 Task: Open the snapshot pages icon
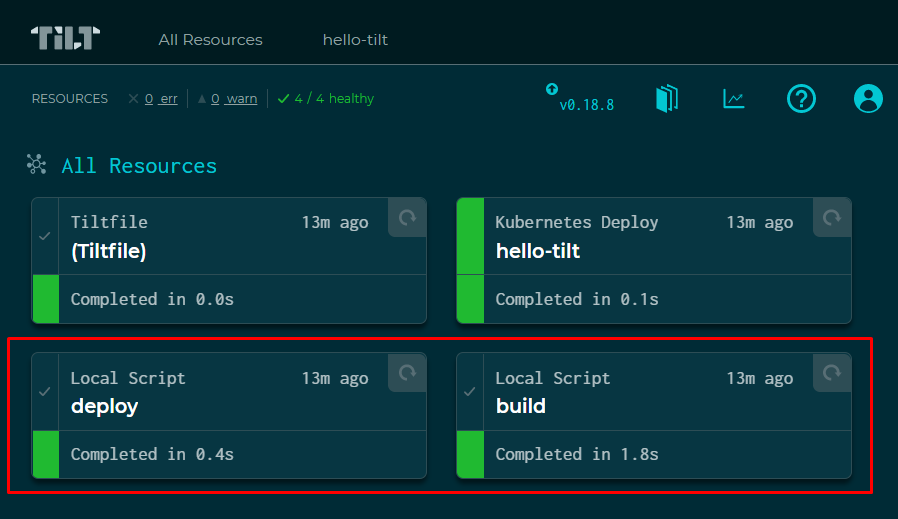pyautogui.click(x=667, y=99)
